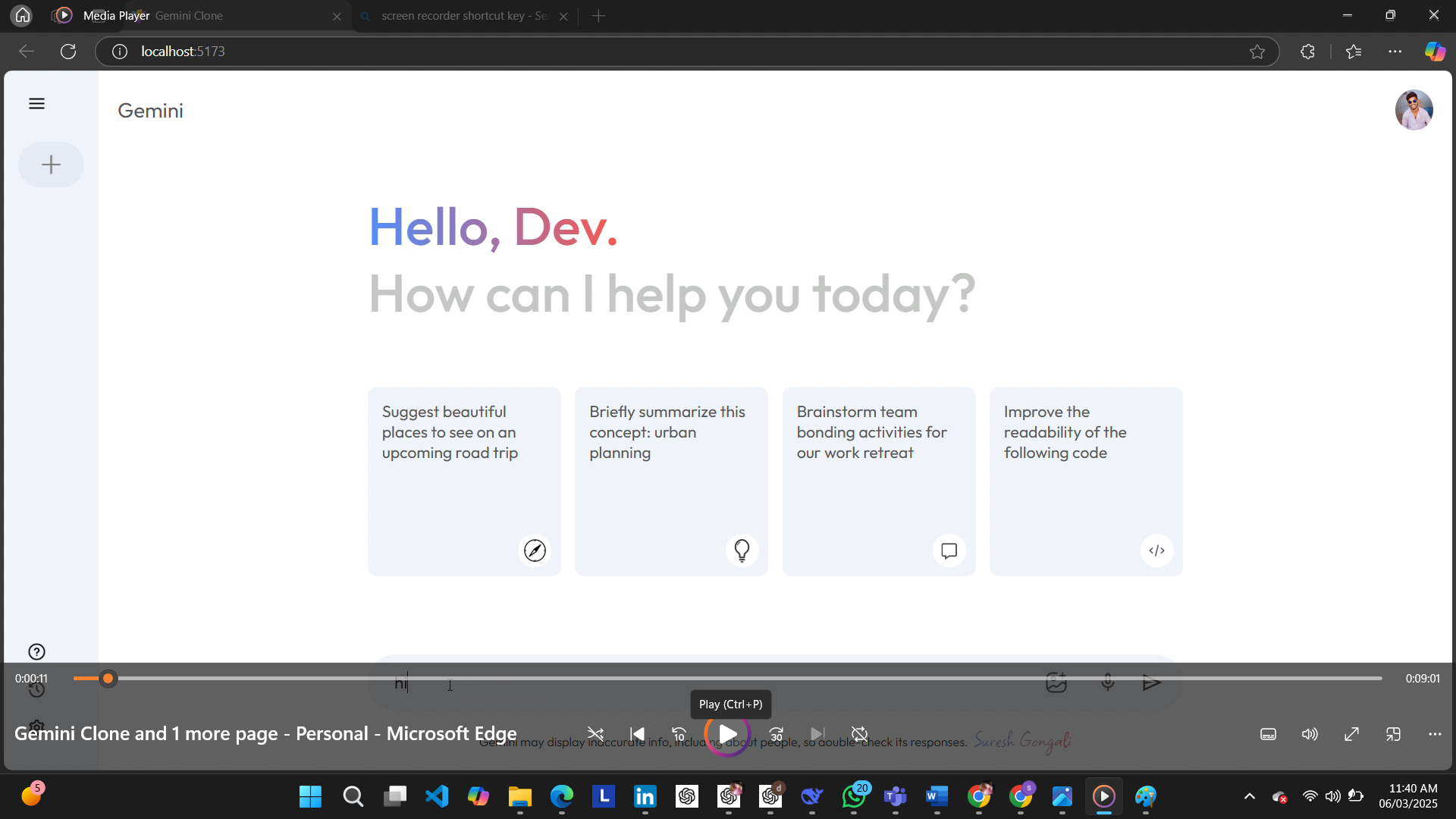Click the browser refresh icon

point(68,52)
